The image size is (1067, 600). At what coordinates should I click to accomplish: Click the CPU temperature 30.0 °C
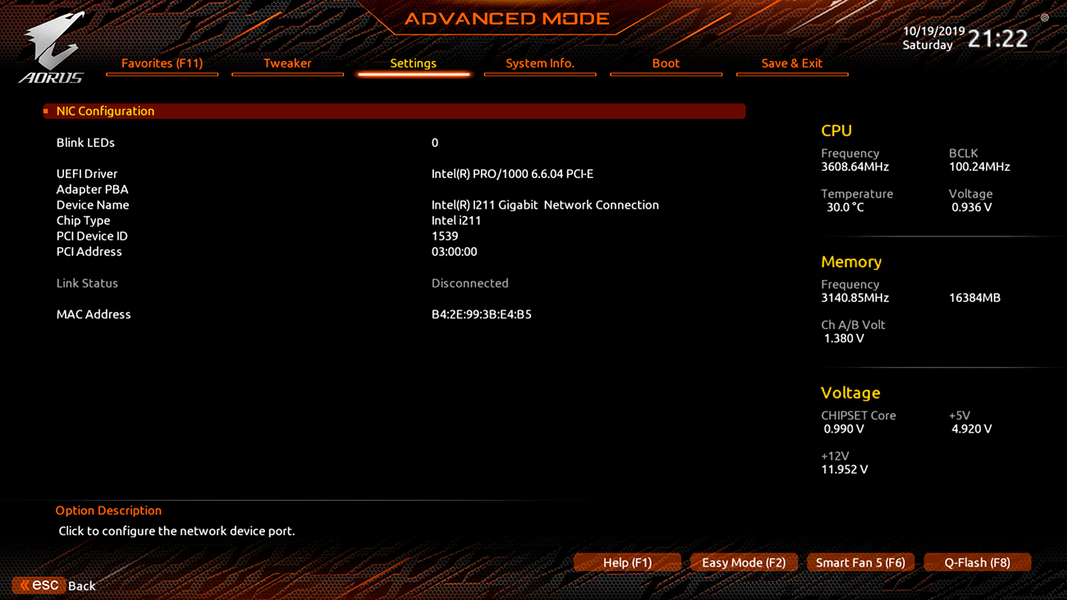[845, 207]
